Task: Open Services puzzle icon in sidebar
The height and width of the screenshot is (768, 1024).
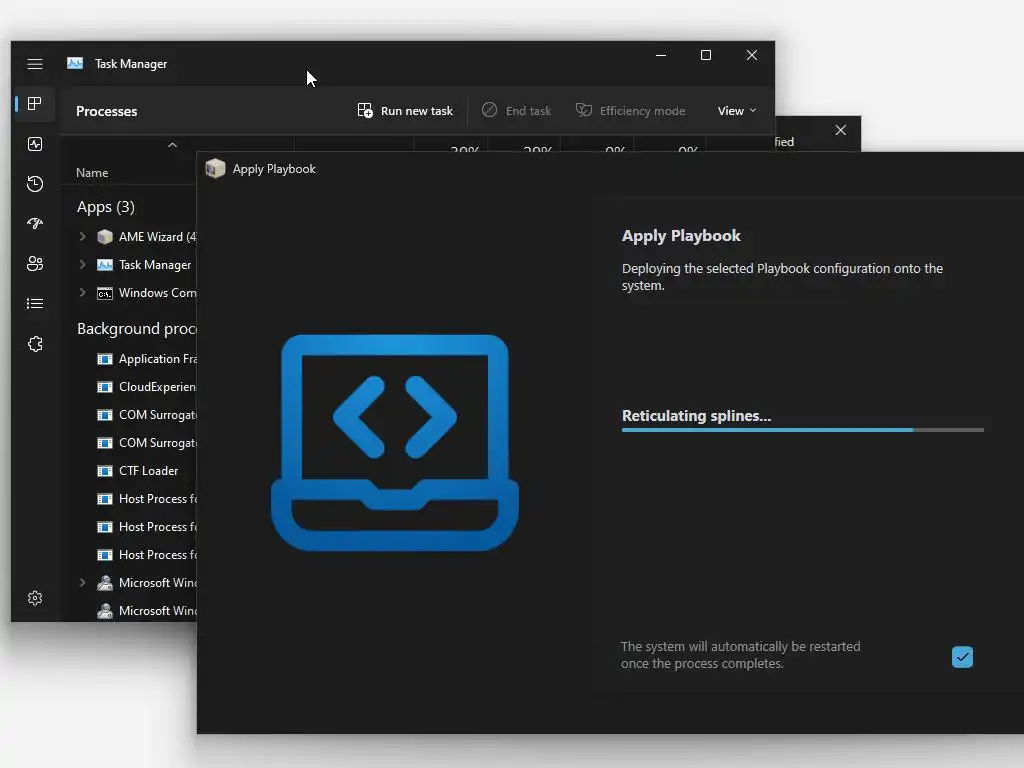Action: pyautogui.click(x=35, y=344)
